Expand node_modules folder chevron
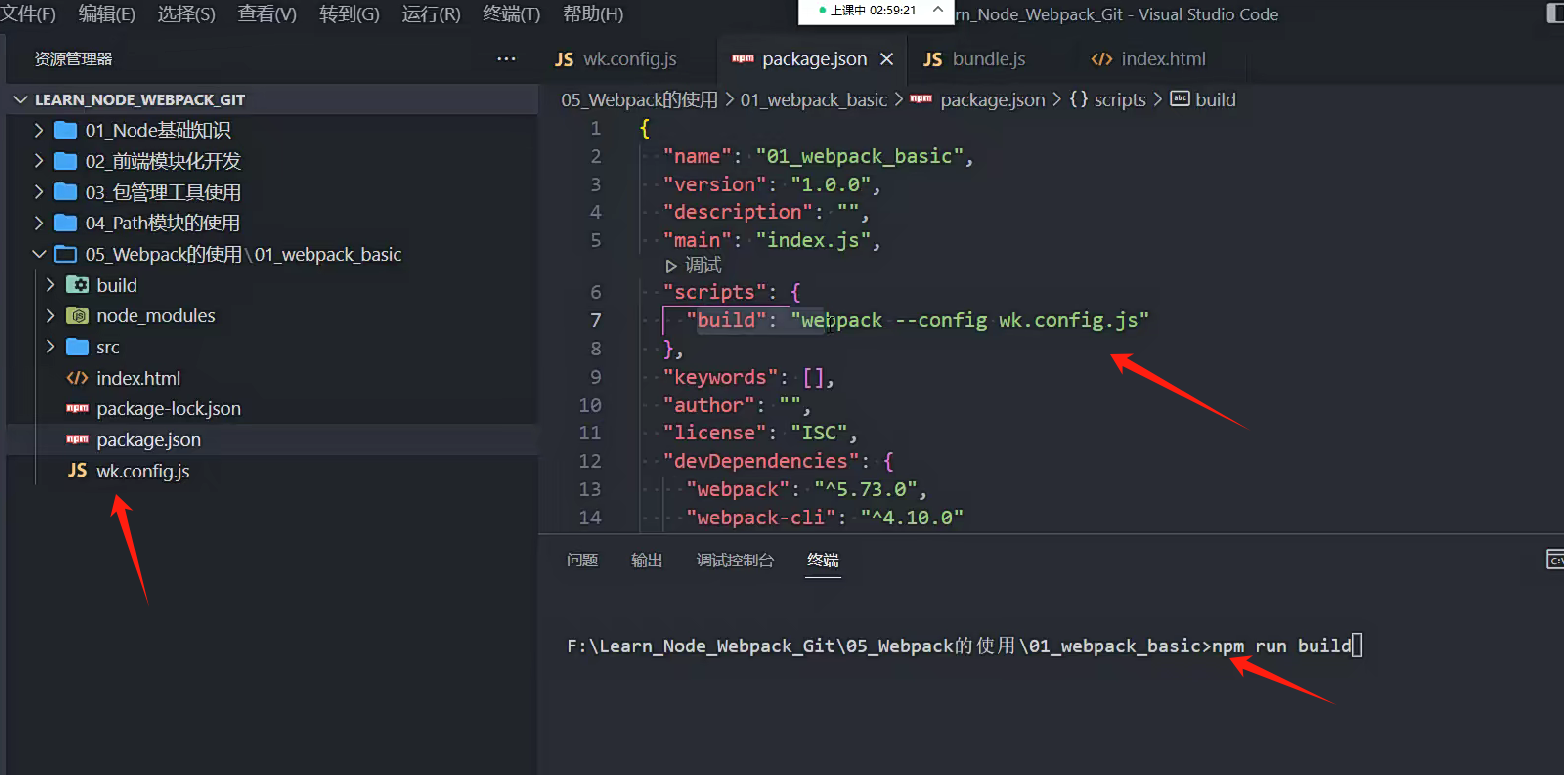 (50, 316)
